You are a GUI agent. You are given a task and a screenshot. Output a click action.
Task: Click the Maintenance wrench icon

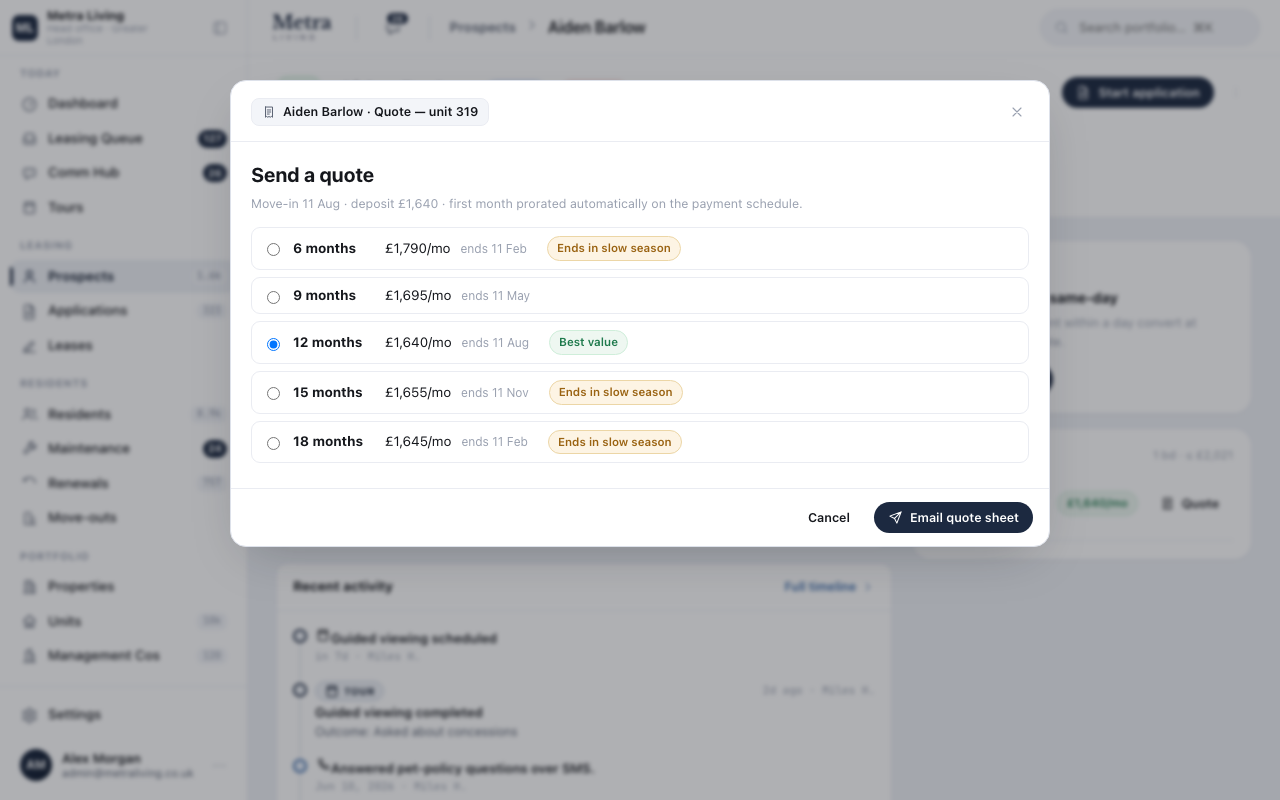coord(30,448)
